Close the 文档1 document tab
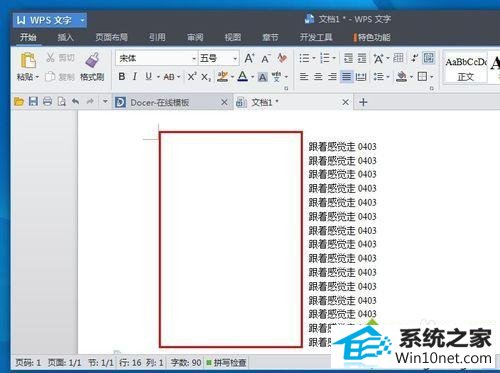This screenshot has height=373, width=500. pyautogui.click(x=346, y=102)
